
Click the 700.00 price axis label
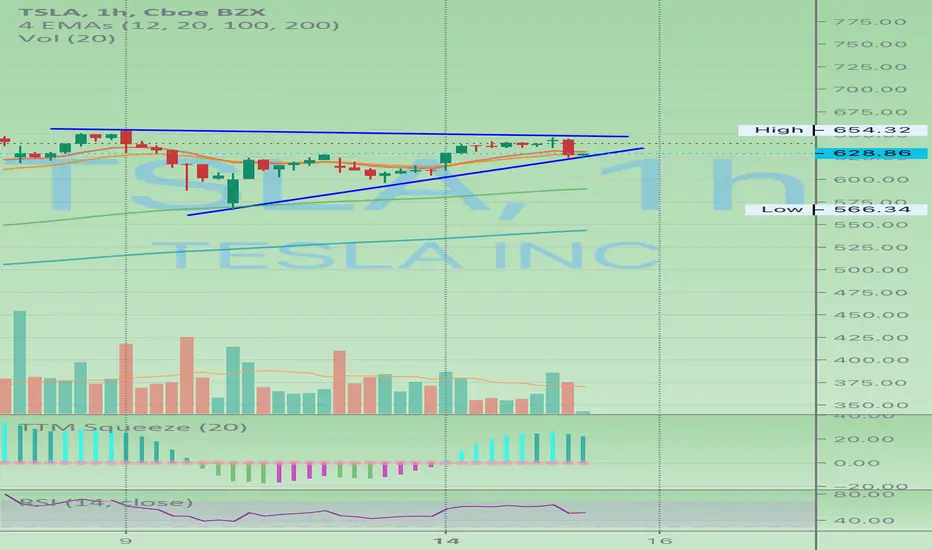870,89
